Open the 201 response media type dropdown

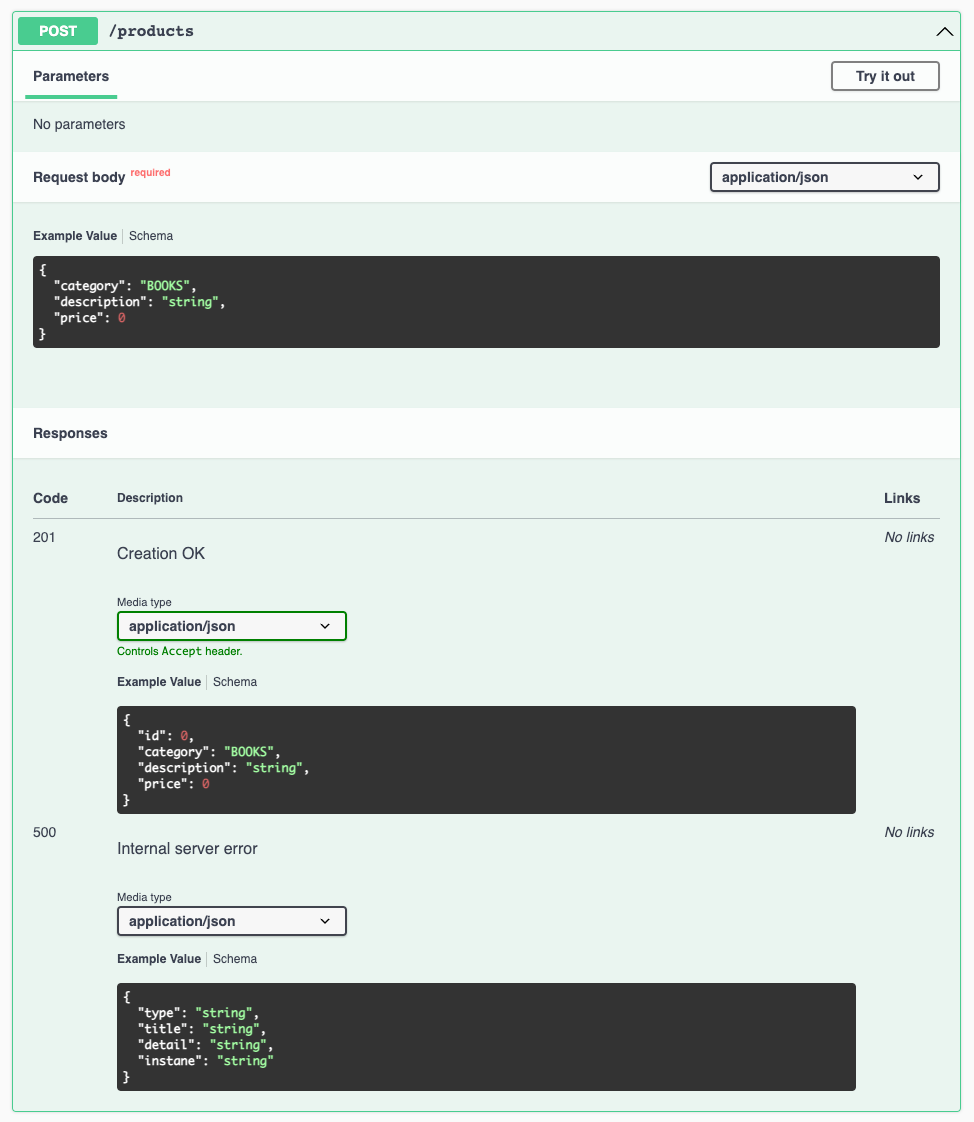coord(231,626)
